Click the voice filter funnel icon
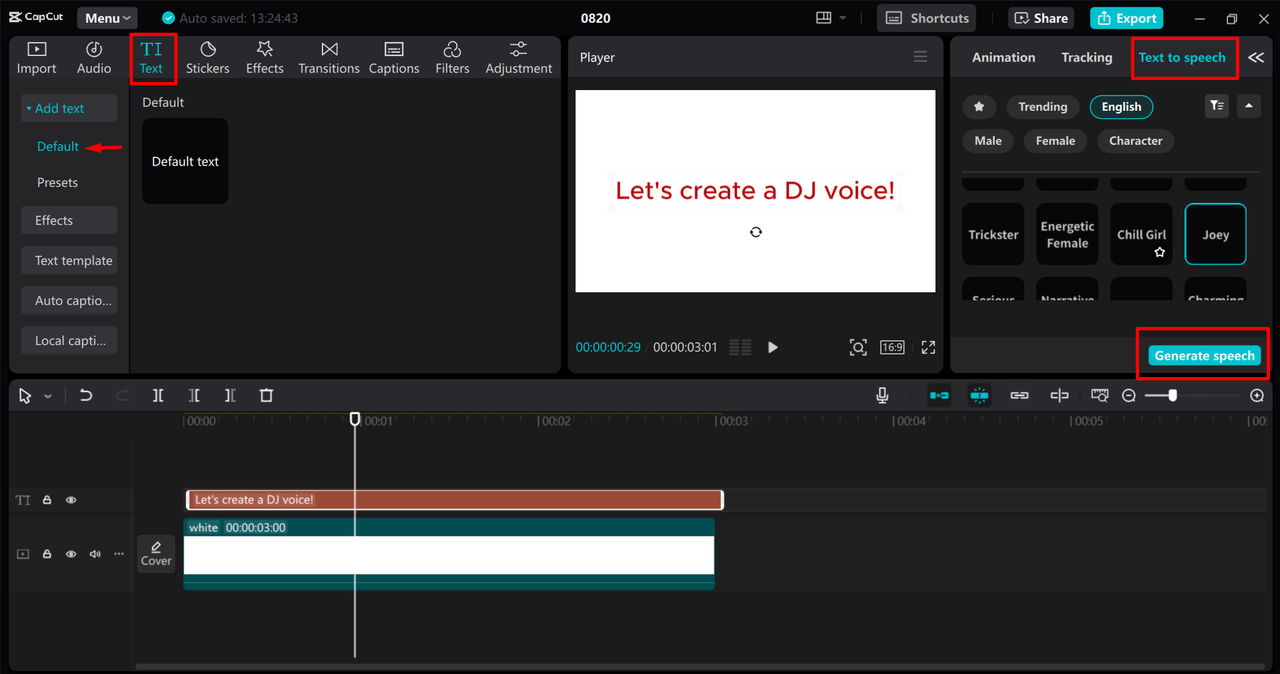 [1216, 106]
